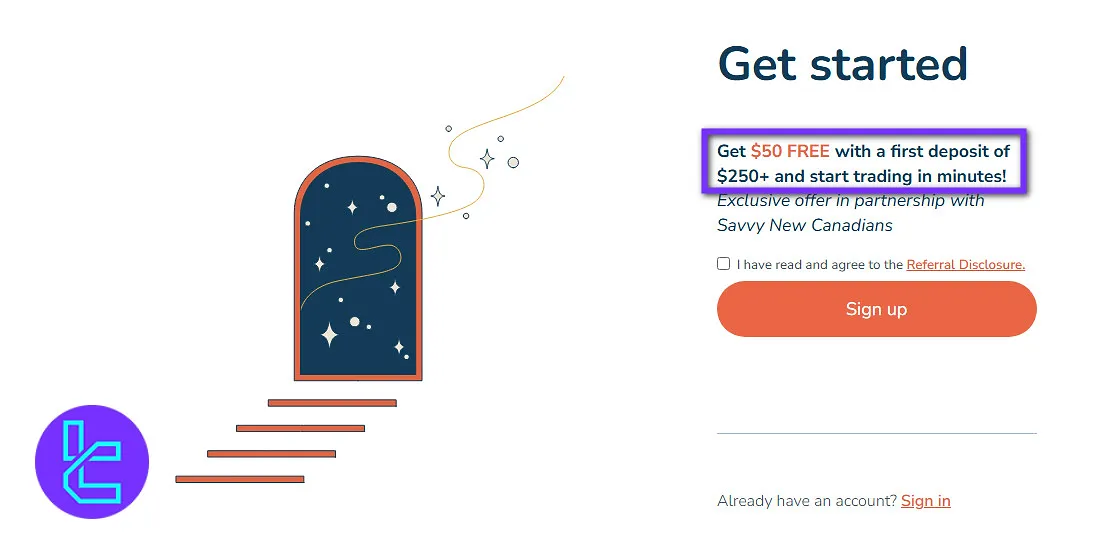Image resolution: width=1112 pixels, height=554 pixels.
Task: Click the "I have read and agree" label
Action: tap(820, 265)
